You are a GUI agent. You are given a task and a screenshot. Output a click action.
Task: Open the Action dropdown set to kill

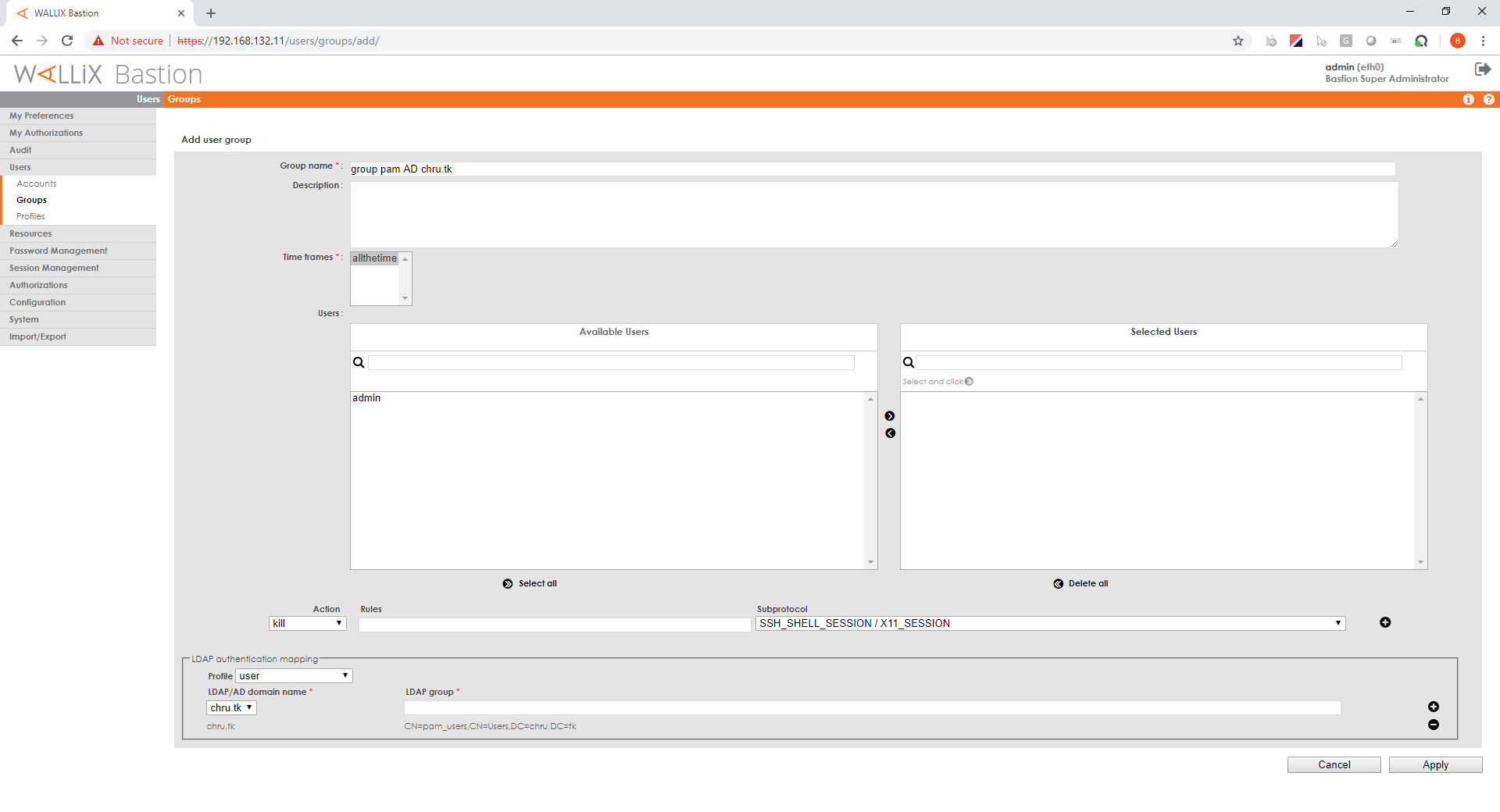click(307, 623)
